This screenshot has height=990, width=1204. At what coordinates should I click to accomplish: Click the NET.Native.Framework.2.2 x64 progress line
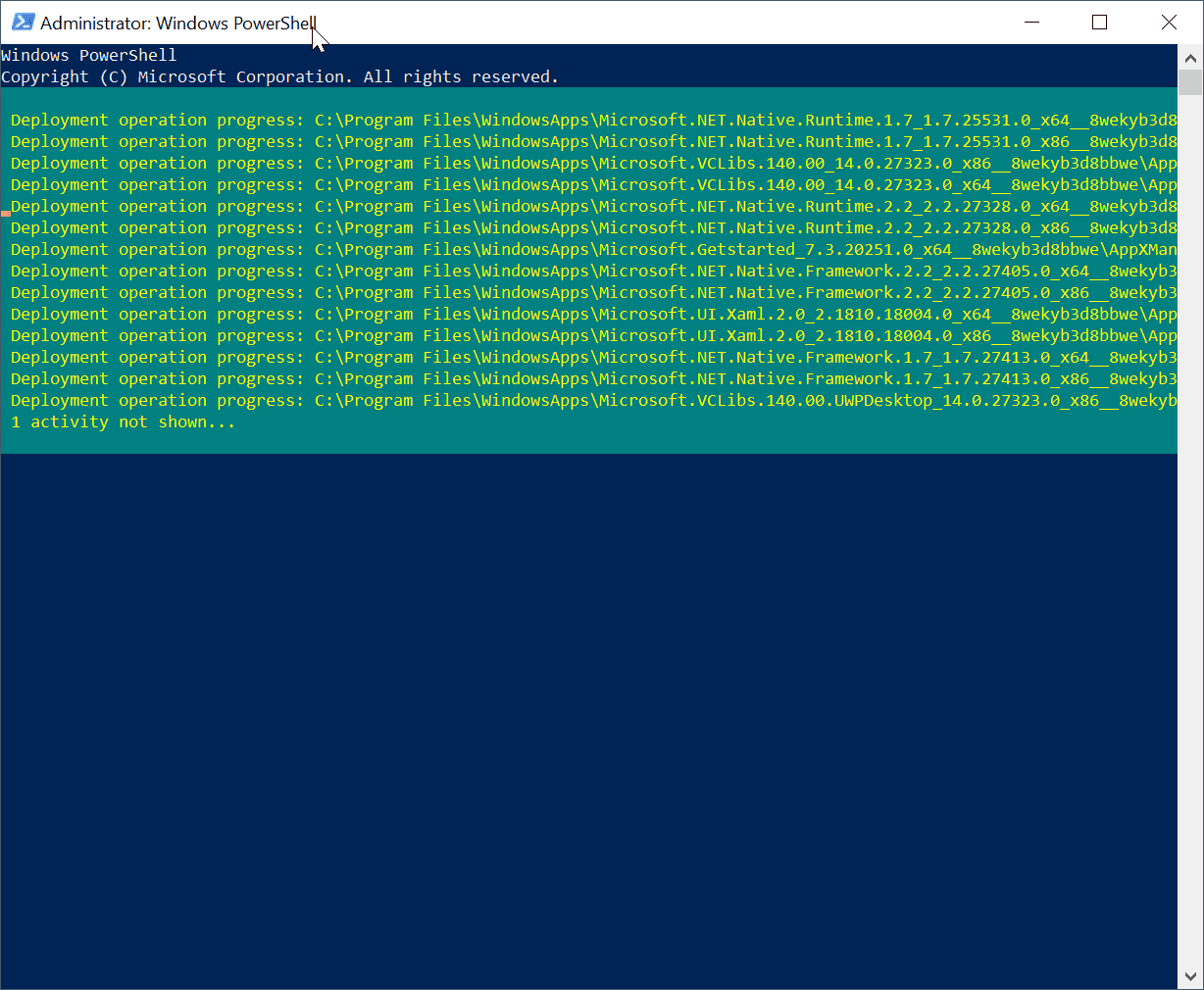[x=588, y=272]
